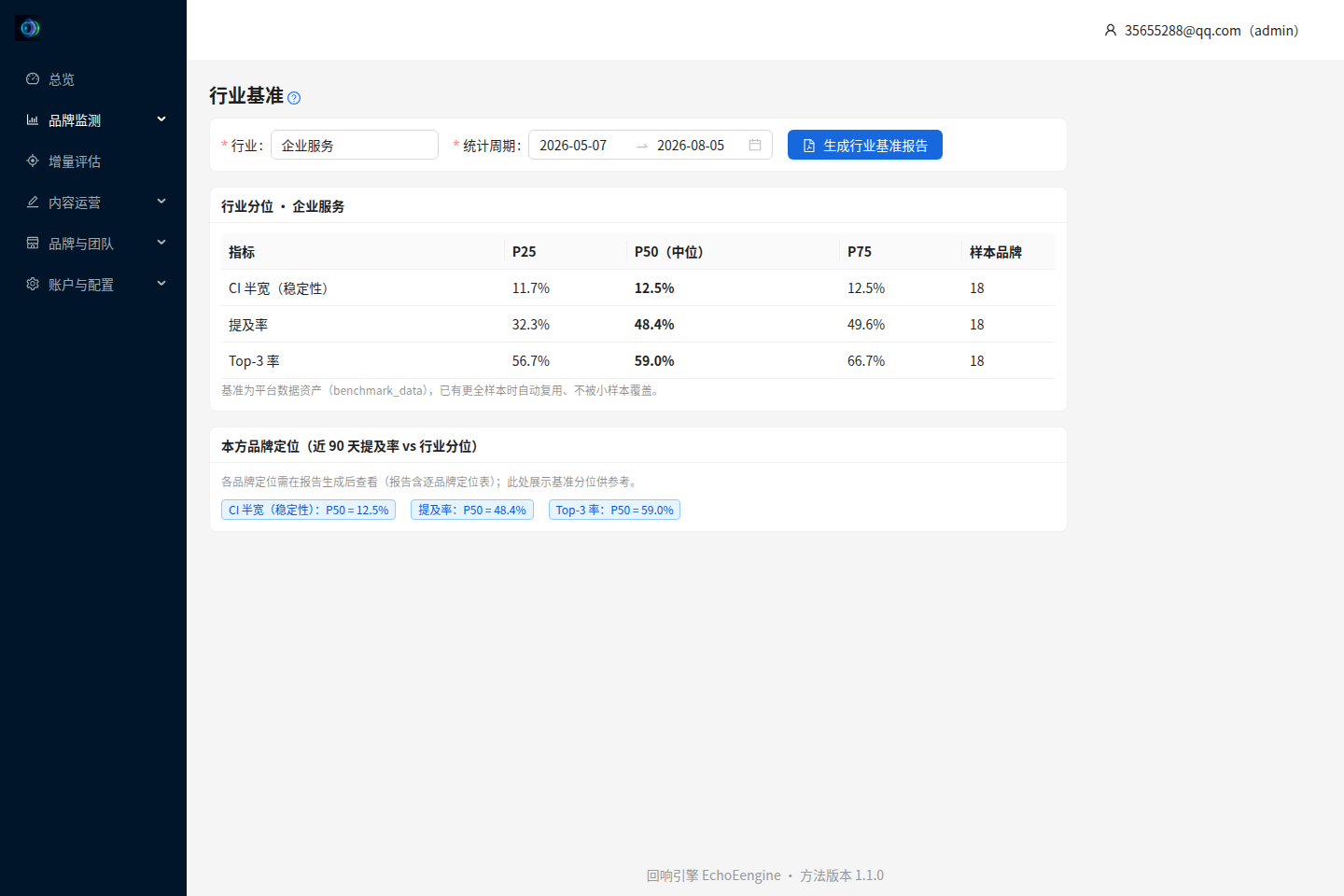1344x896 pixels.
Task: Click the 品牌与团队 icon
Action: pyautogui.click(x=33, y=244)
